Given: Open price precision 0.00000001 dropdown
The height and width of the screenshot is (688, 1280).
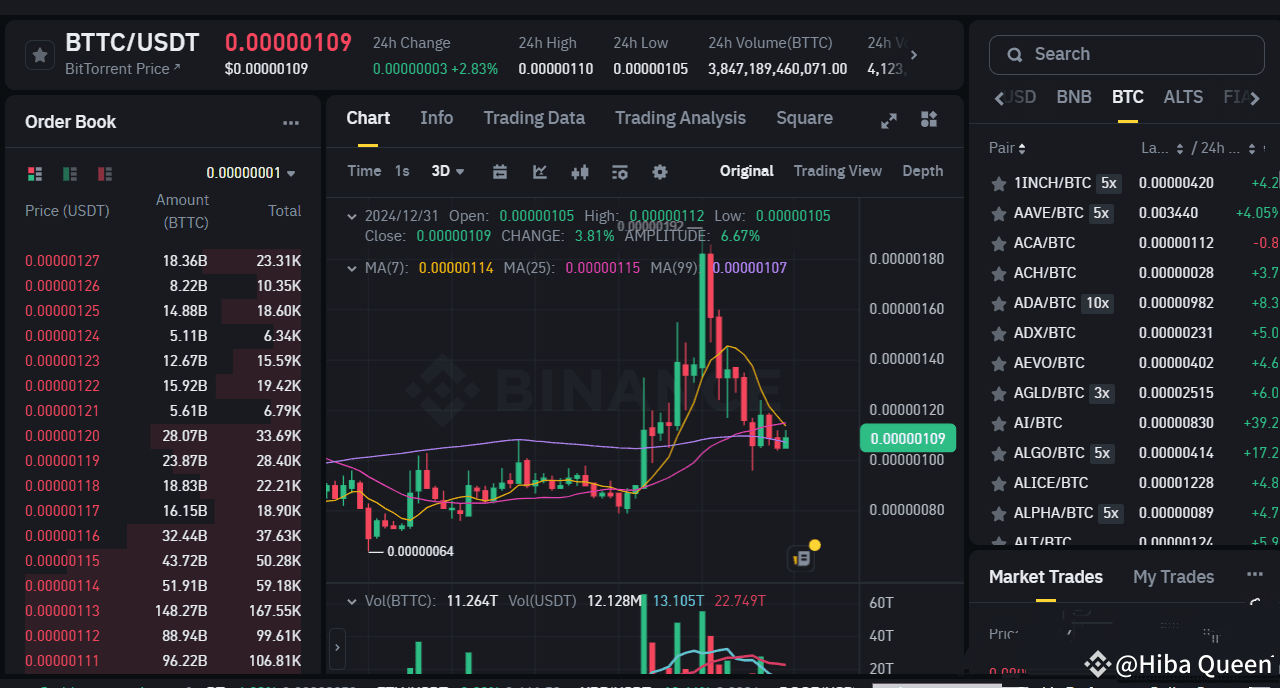Looking at the screenshot, I should tap(251, 173).
